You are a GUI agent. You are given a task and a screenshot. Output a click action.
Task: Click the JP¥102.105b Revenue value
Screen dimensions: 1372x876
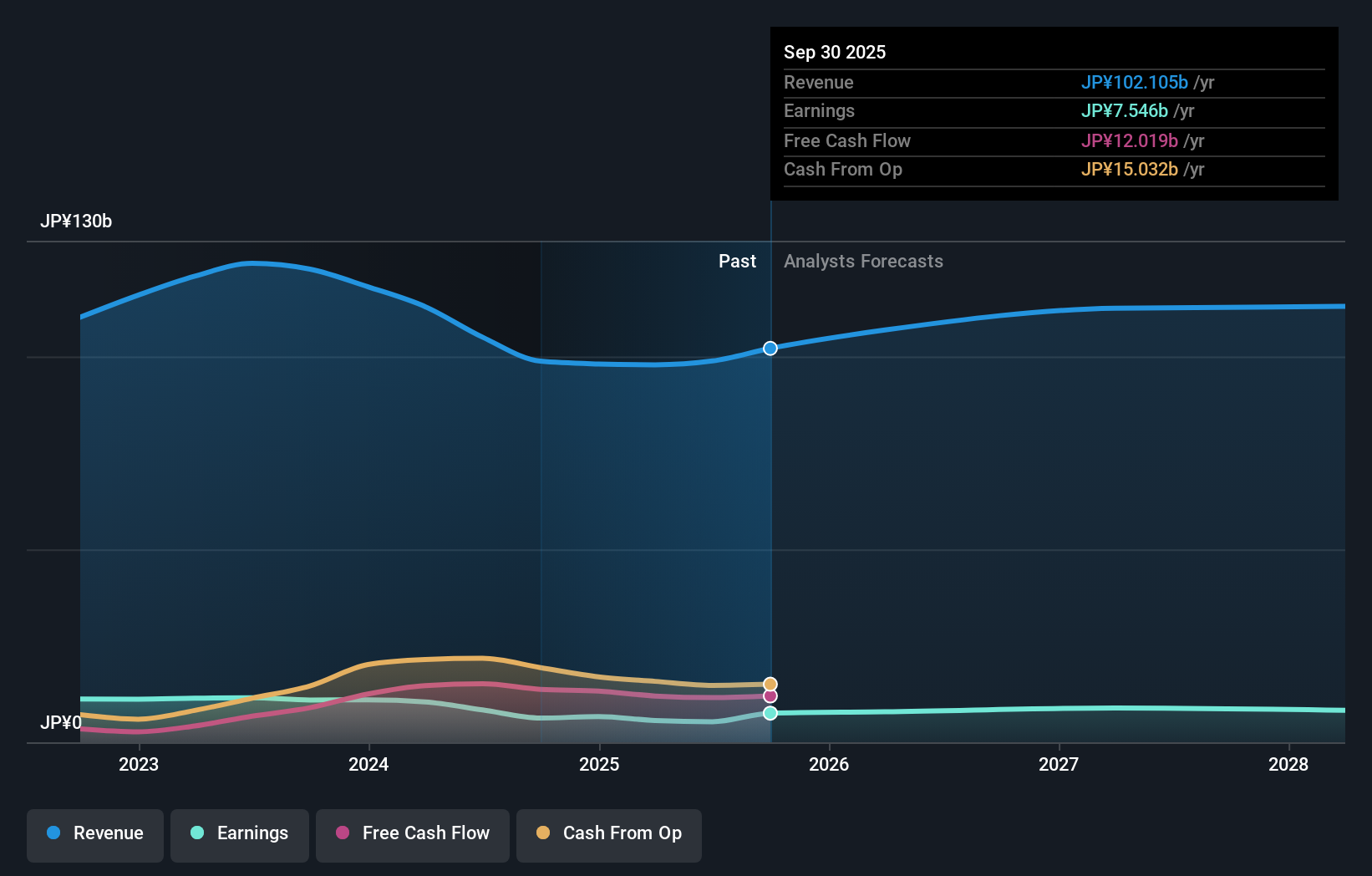coord(1135,82)
